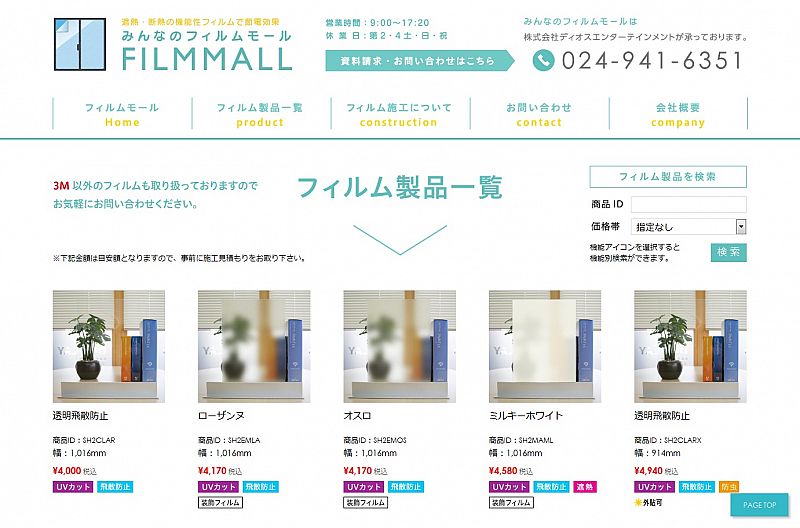The width and height of the screenshot is (800, 528).
Task: Open the 会社概要 company menu item
Action: (678, 114)
